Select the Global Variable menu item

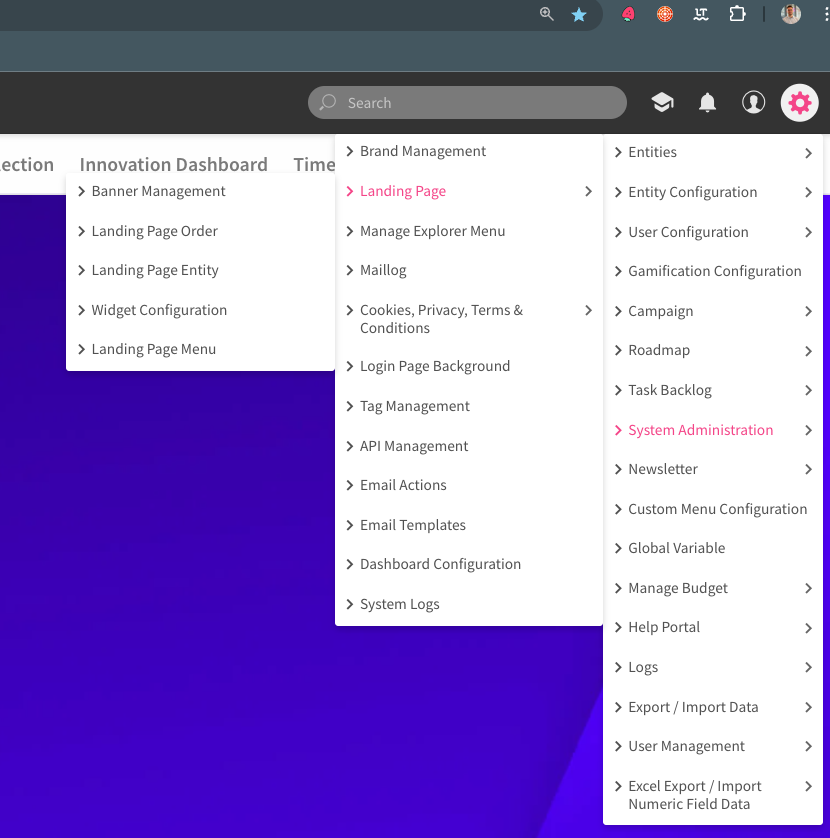tap(676, 548)
